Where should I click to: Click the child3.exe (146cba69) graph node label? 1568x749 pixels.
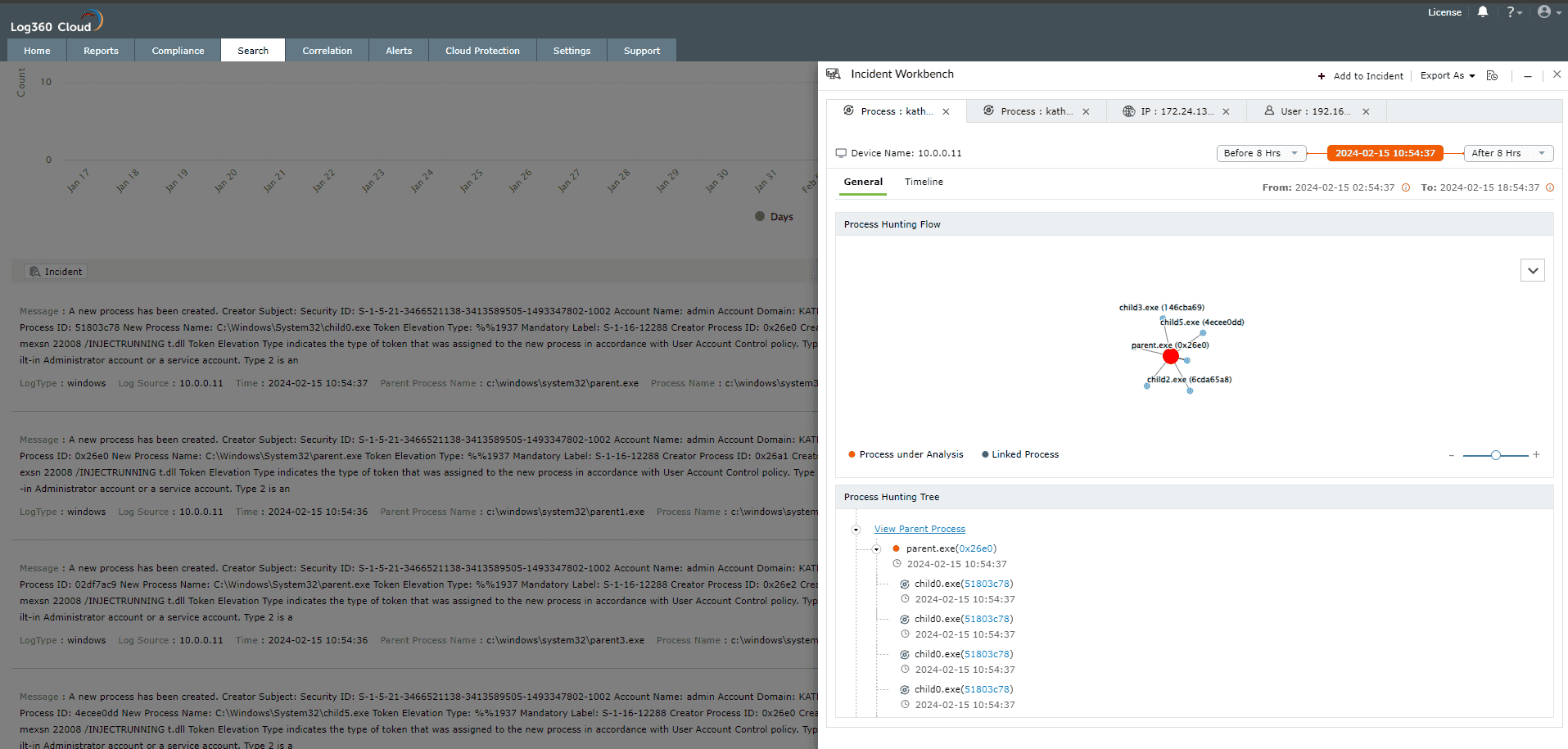pos(1162,308)
